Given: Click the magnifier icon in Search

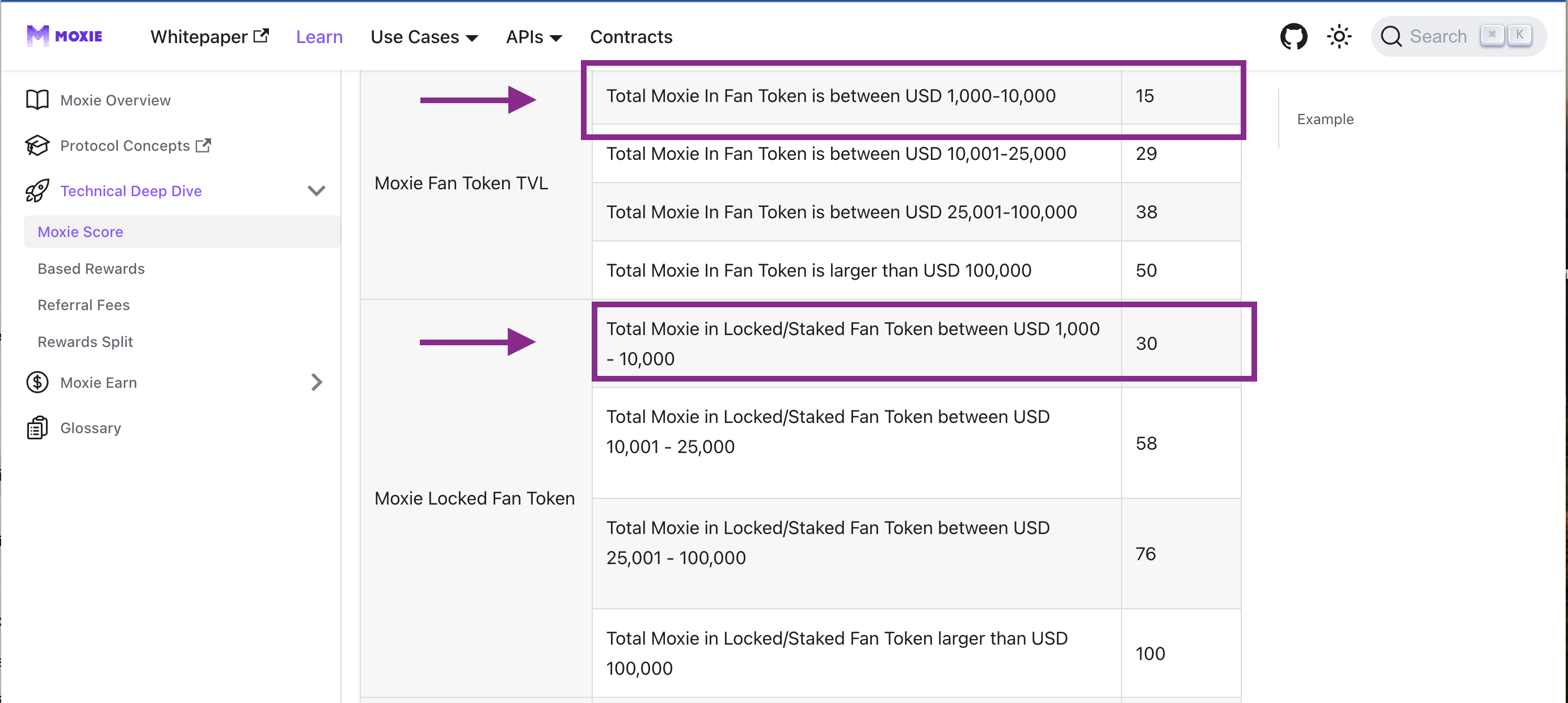Looking at the screenshot, I should tap(1391, 36).
